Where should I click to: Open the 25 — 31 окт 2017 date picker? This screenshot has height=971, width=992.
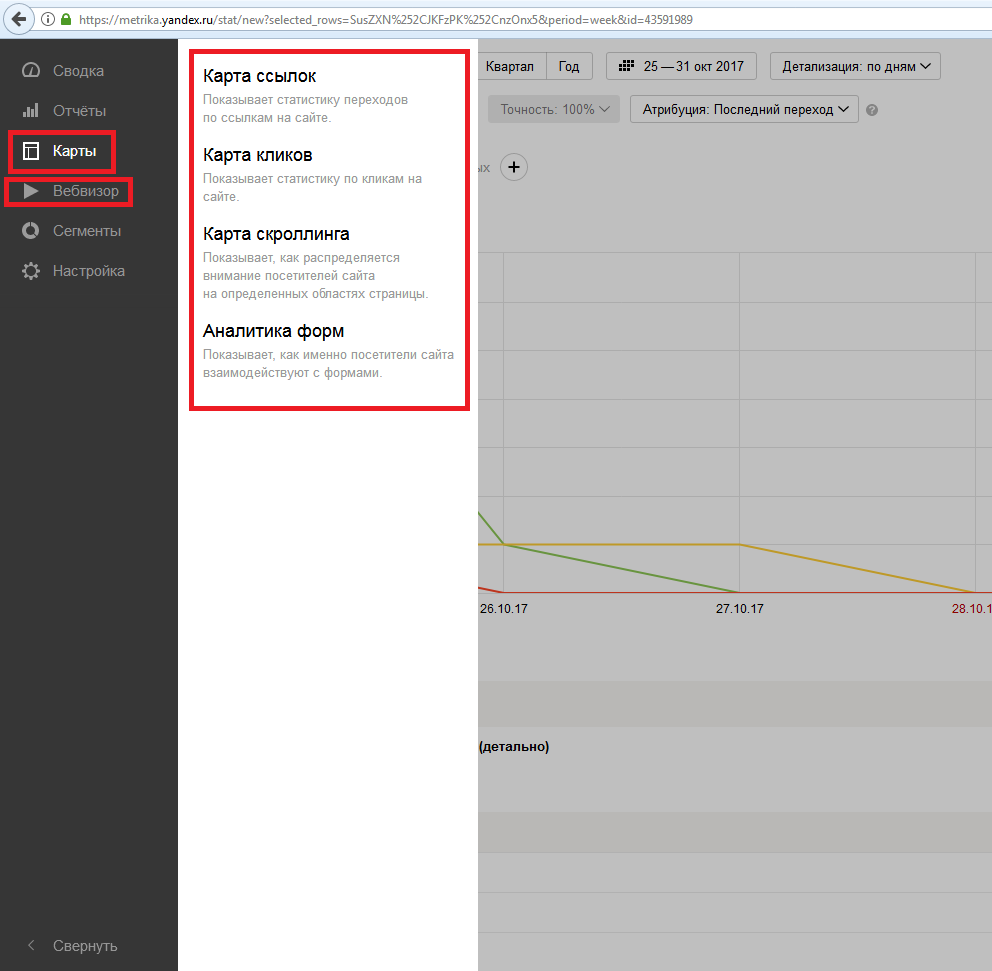click(681, 66)
